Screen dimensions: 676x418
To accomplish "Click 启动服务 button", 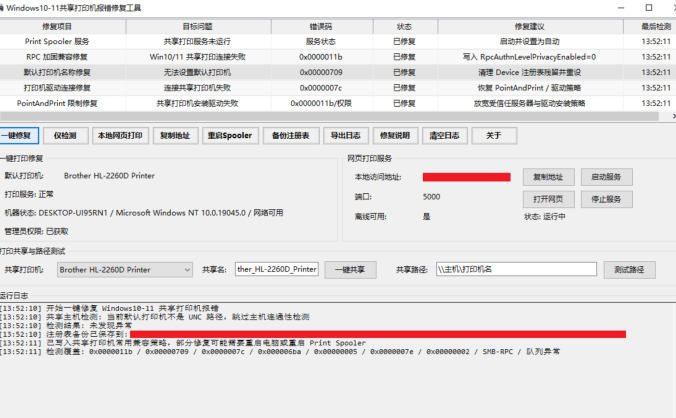I will tap(607, 177).
